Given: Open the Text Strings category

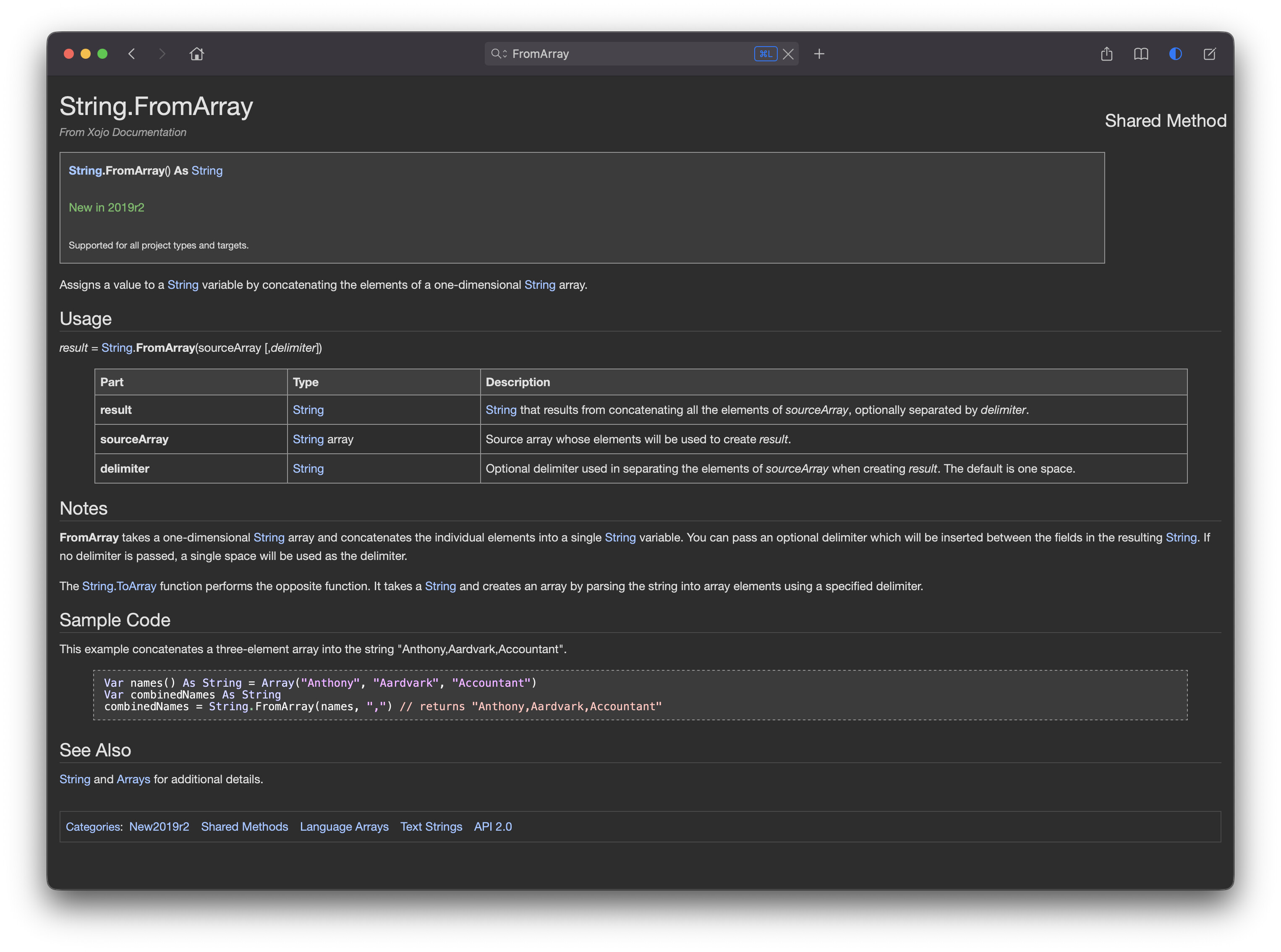Looking at the screenshot, I should (431, 826).
